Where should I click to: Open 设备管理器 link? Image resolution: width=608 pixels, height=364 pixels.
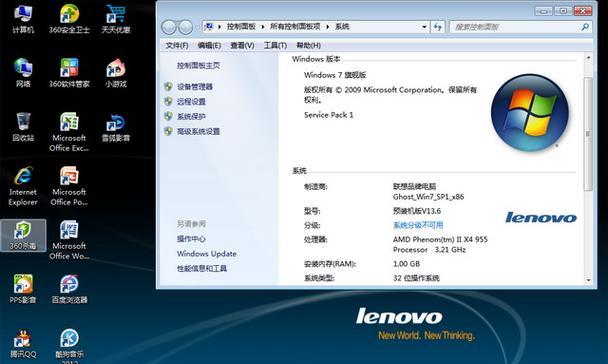click(x=195, y=86)
